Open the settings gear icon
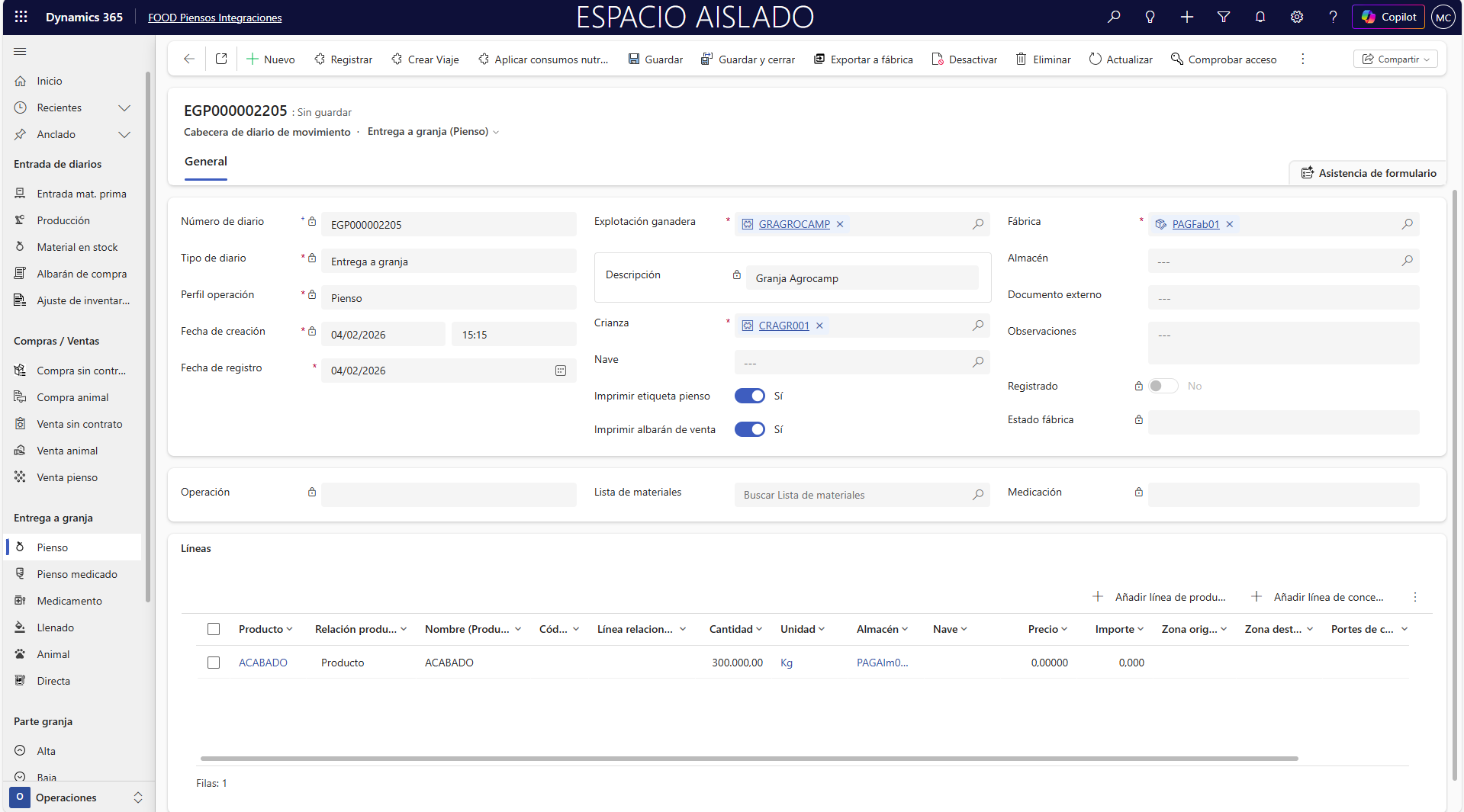 [1297, 17]
